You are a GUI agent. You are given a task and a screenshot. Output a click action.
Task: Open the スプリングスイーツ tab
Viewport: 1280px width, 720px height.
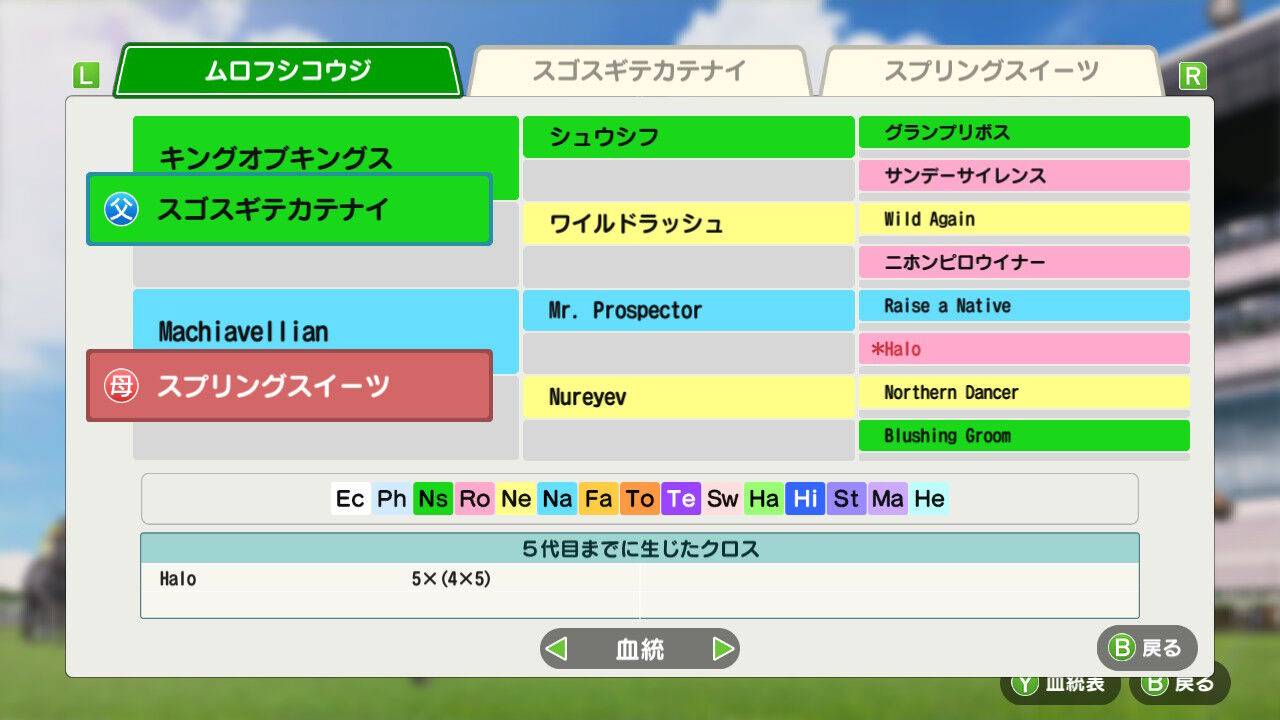tap(991, 71)
